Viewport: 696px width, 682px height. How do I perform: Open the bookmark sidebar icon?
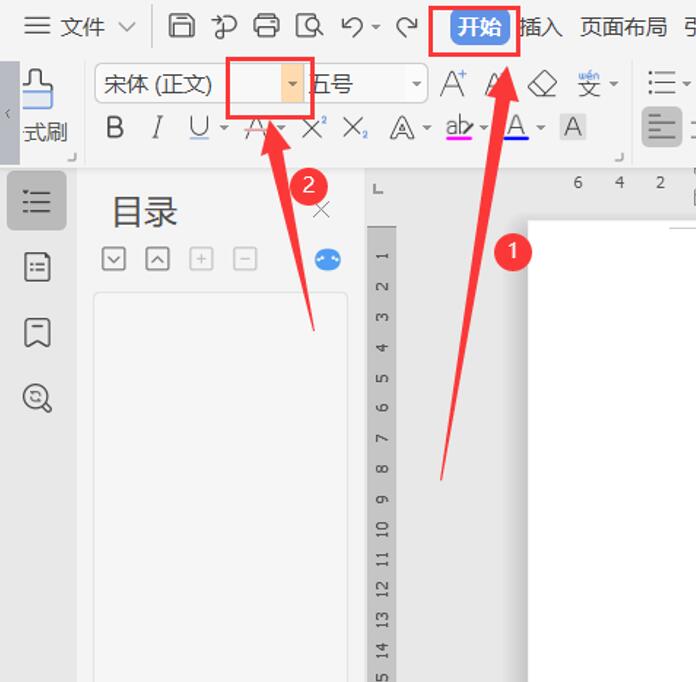(37, 332)
